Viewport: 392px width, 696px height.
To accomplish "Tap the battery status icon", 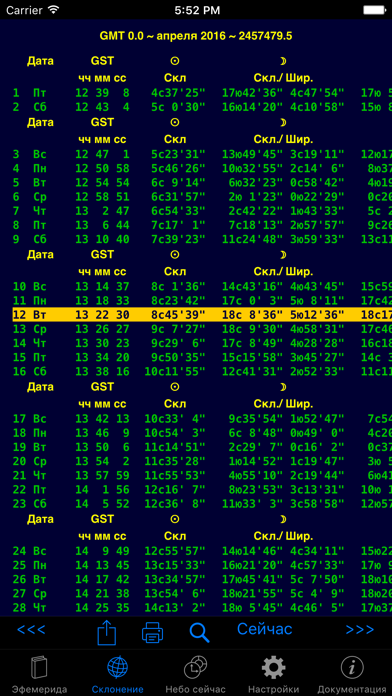I will coord(374,9).
